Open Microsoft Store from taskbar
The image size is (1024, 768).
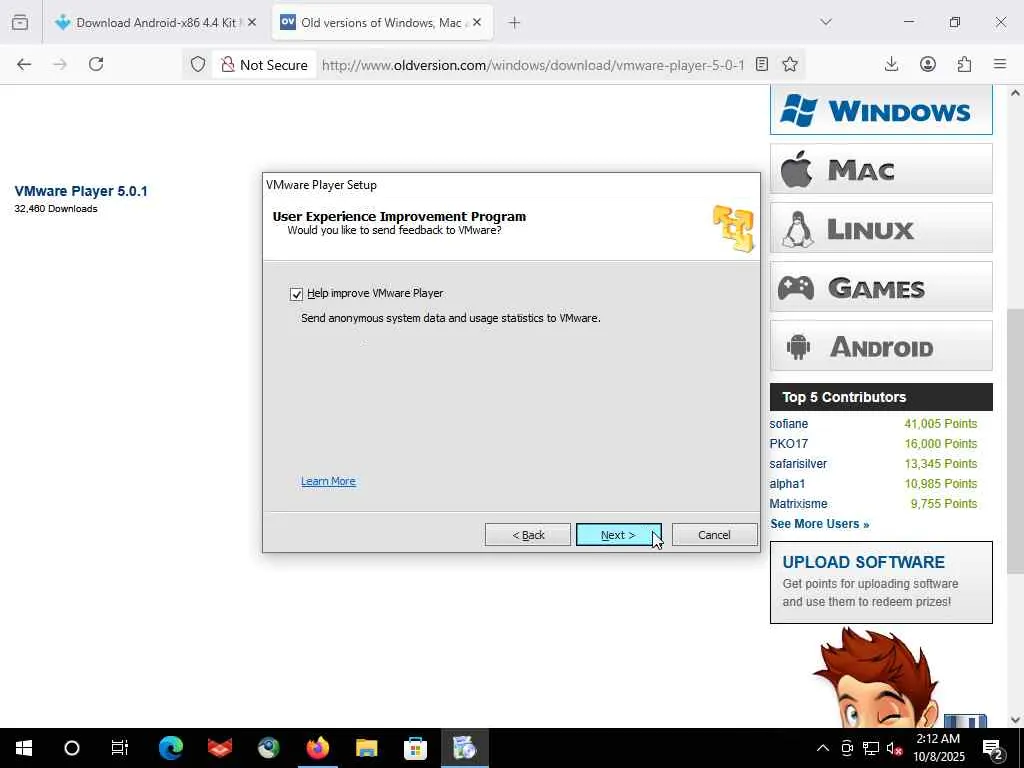(x=415, y=748)
